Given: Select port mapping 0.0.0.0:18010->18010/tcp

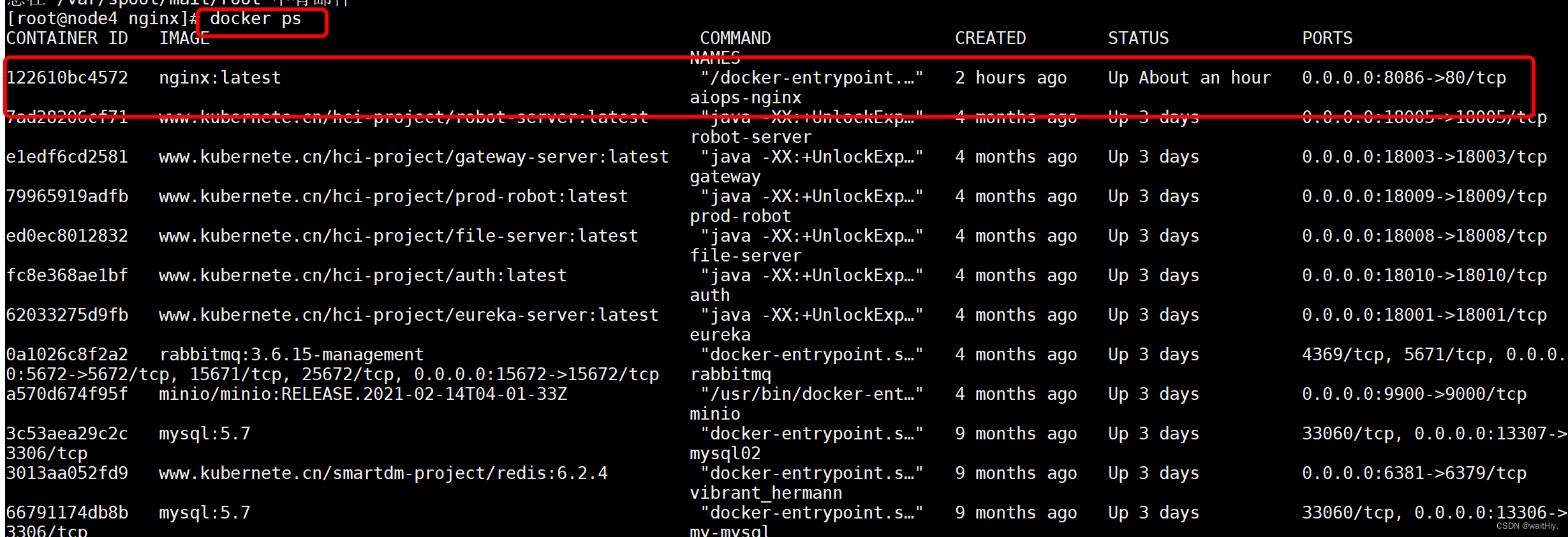Looking at the screenshot, I should (1424, 276).
